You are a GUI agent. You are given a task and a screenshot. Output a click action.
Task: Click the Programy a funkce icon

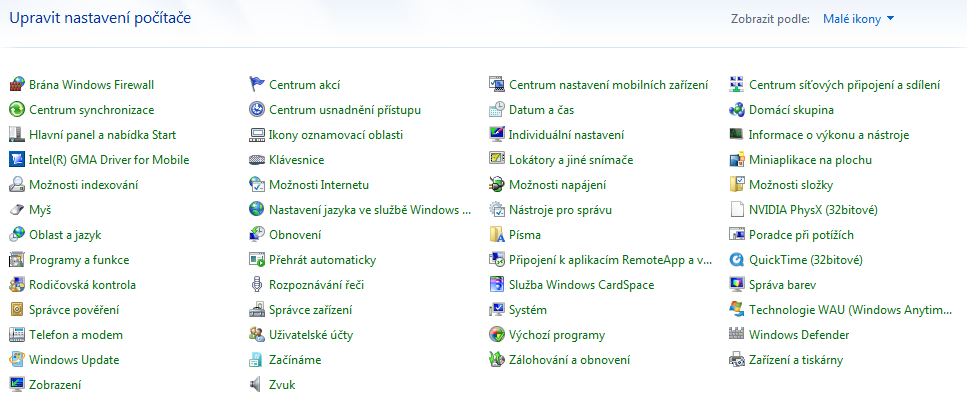click(x=17, y=260)
